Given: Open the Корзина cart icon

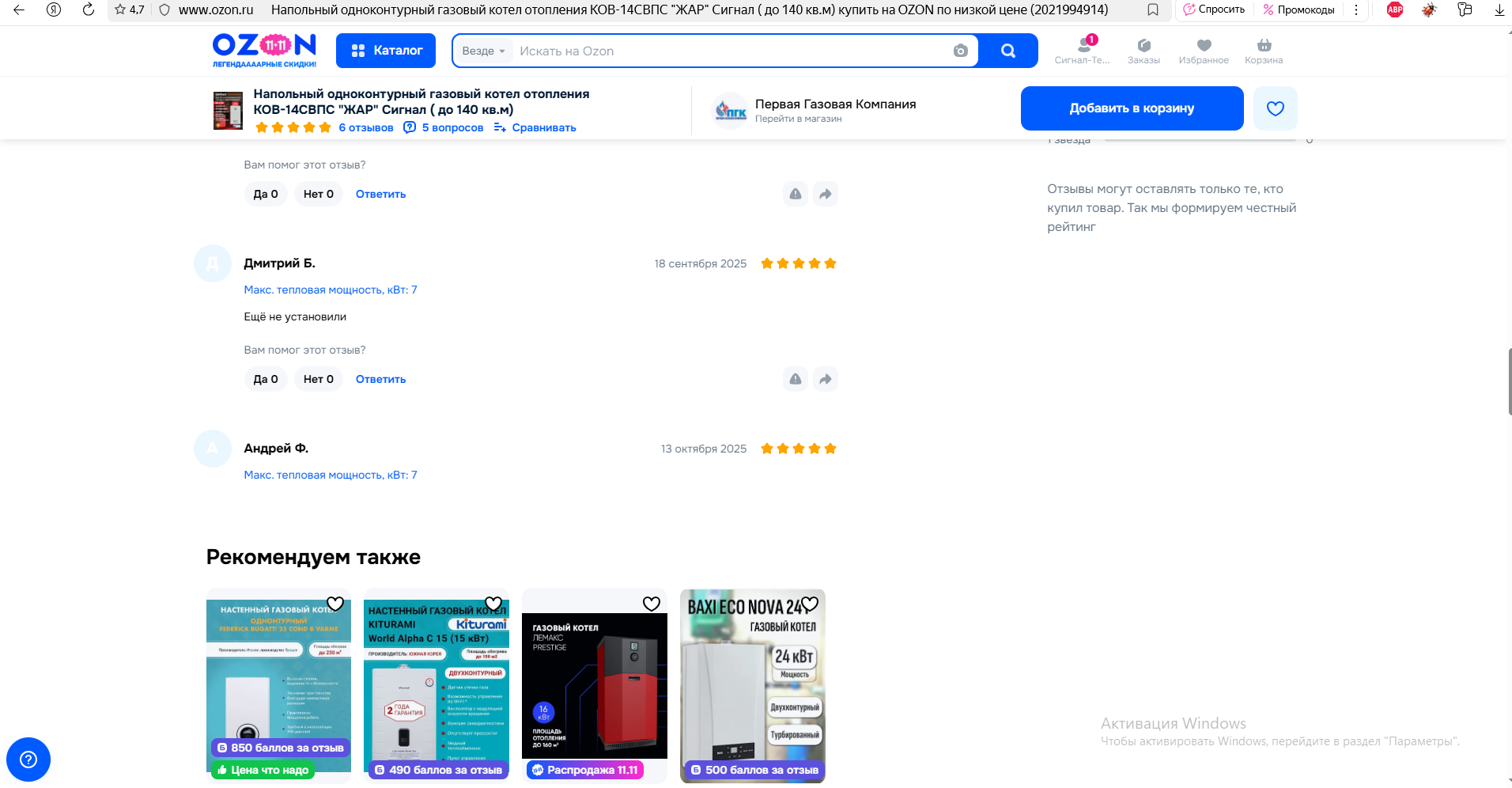Looking at the screenshot, I should click(1264, 51).
